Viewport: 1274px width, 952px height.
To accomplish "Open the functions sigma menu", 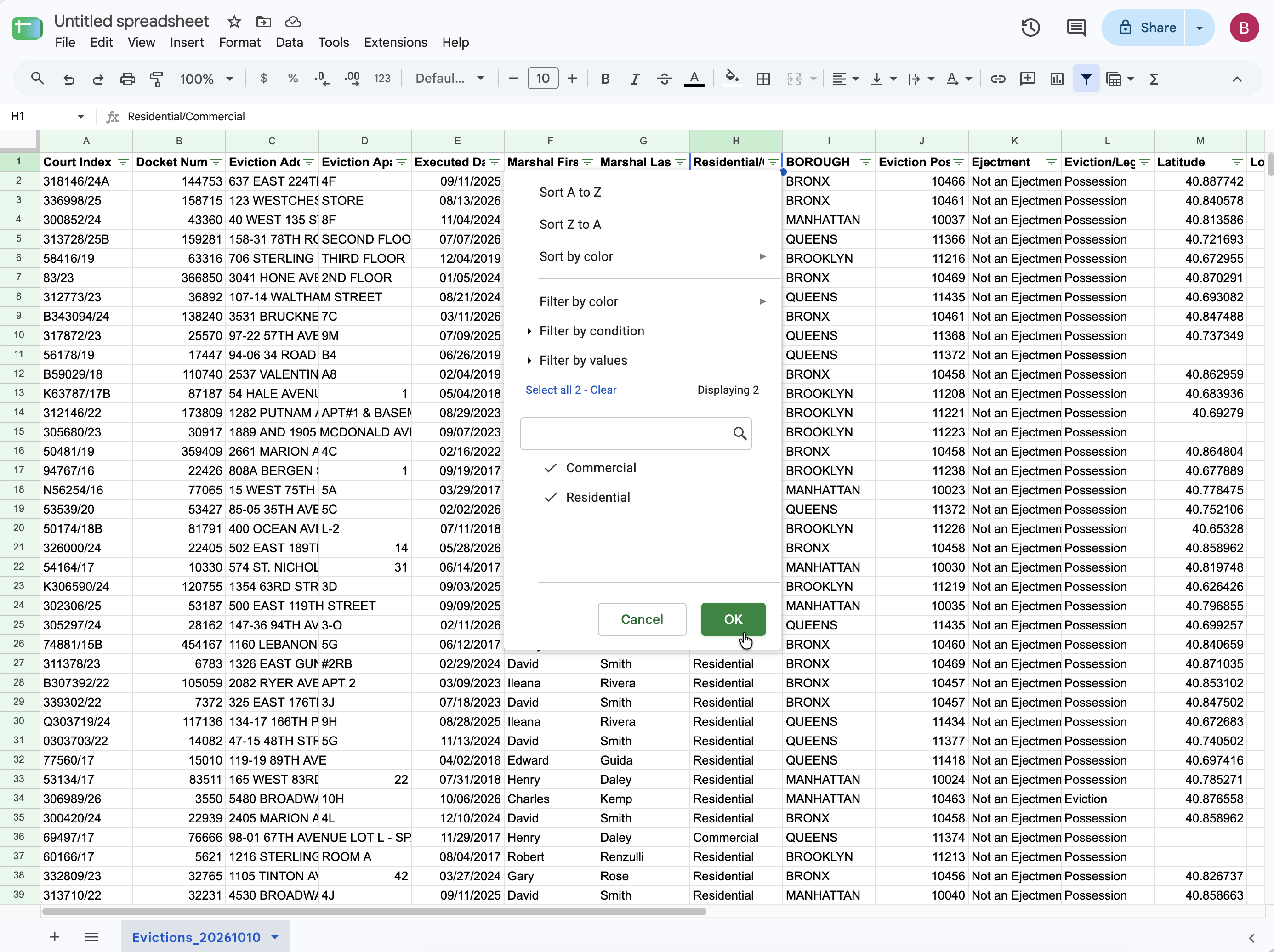I will [1154, 79].
